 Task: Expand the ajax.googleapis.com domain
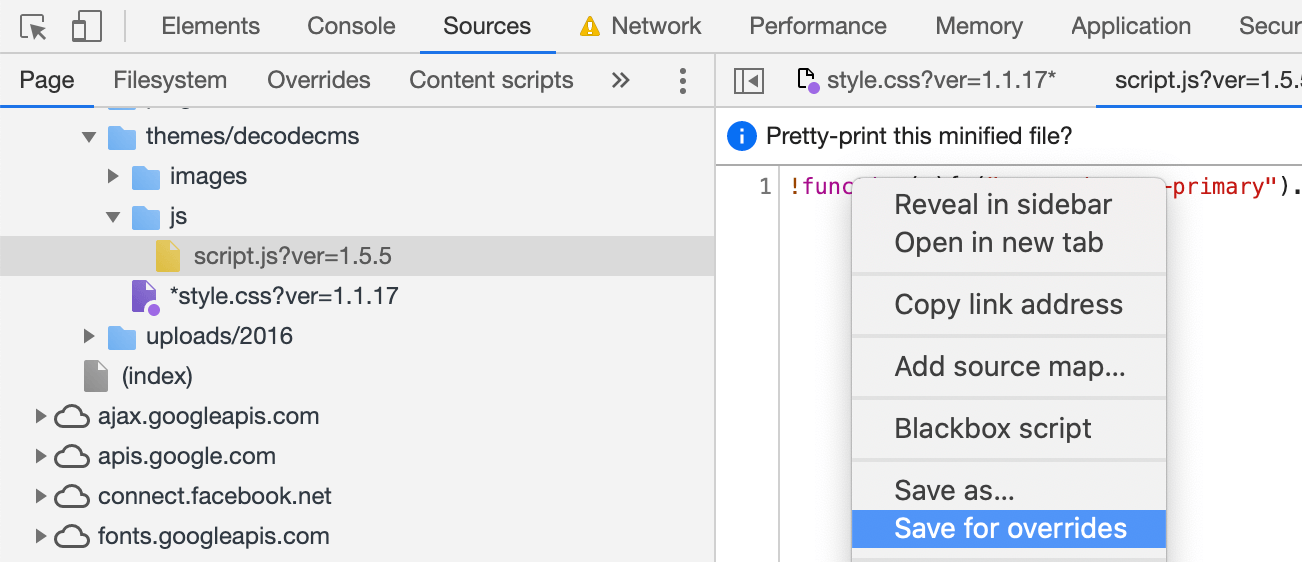click(41, 416)
